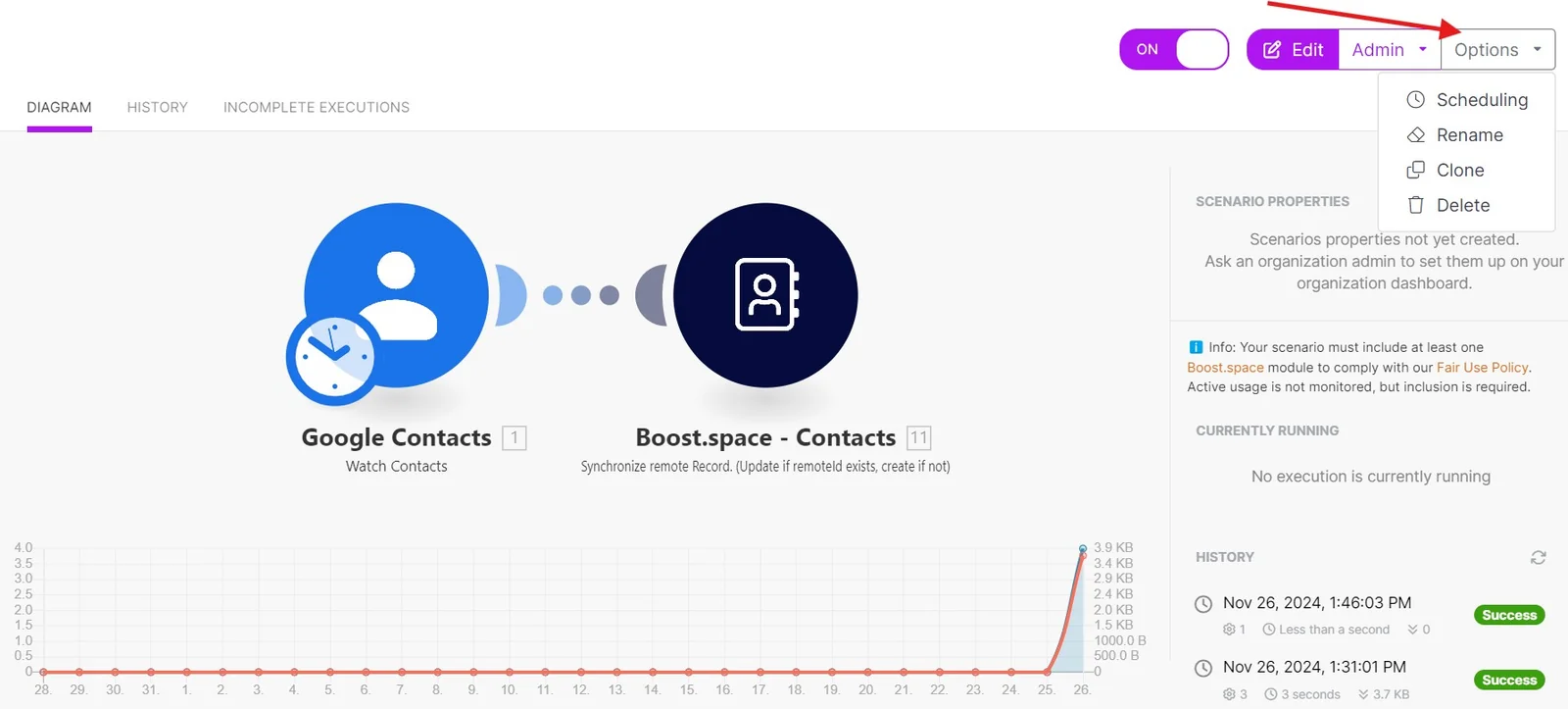This screenshot has height=709, width=1568.
Task: Open the Incomplete Executions tab
Action: (317, 108)
